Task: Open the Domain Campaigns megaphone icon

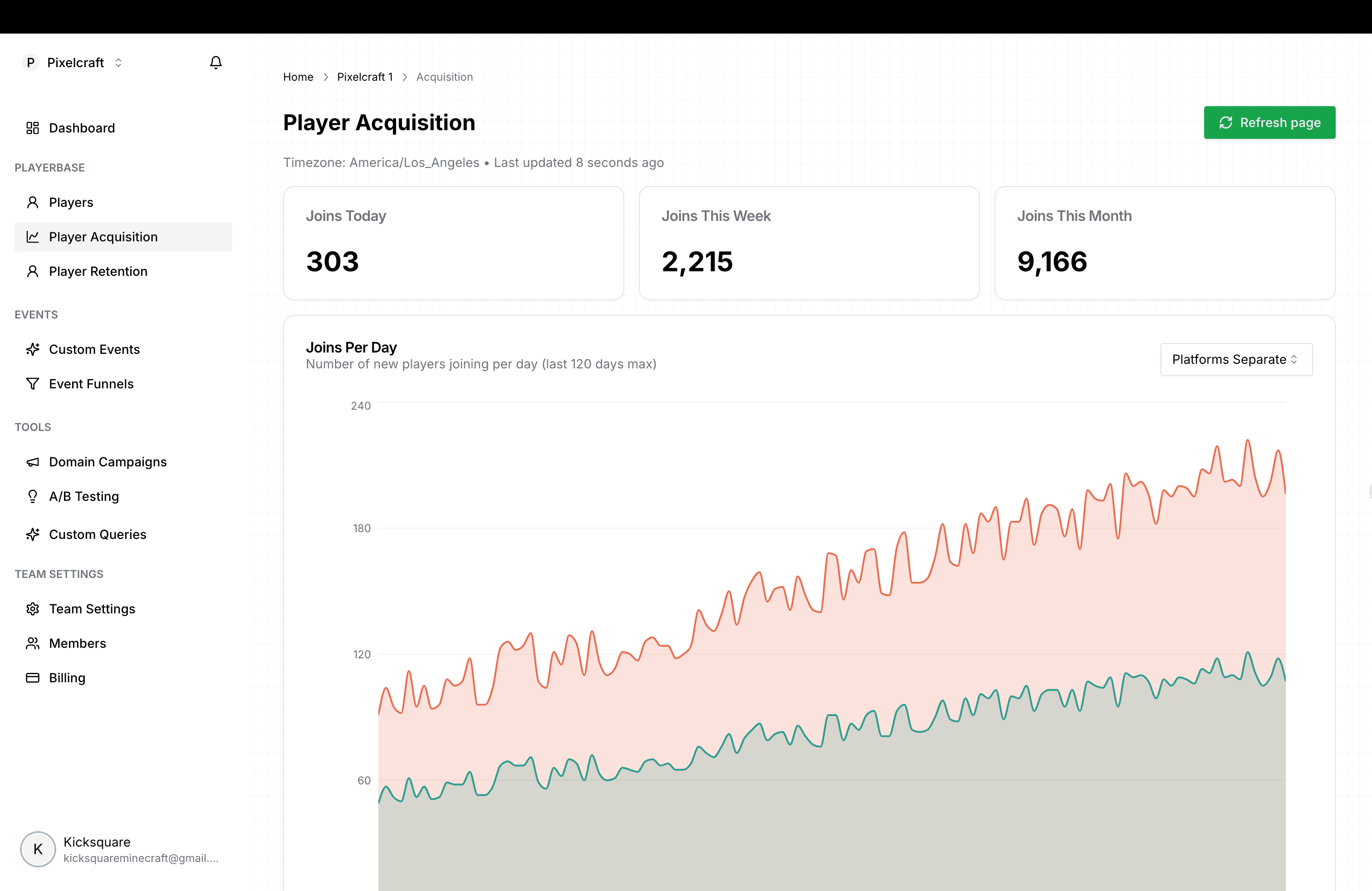Action: [33, 462]
